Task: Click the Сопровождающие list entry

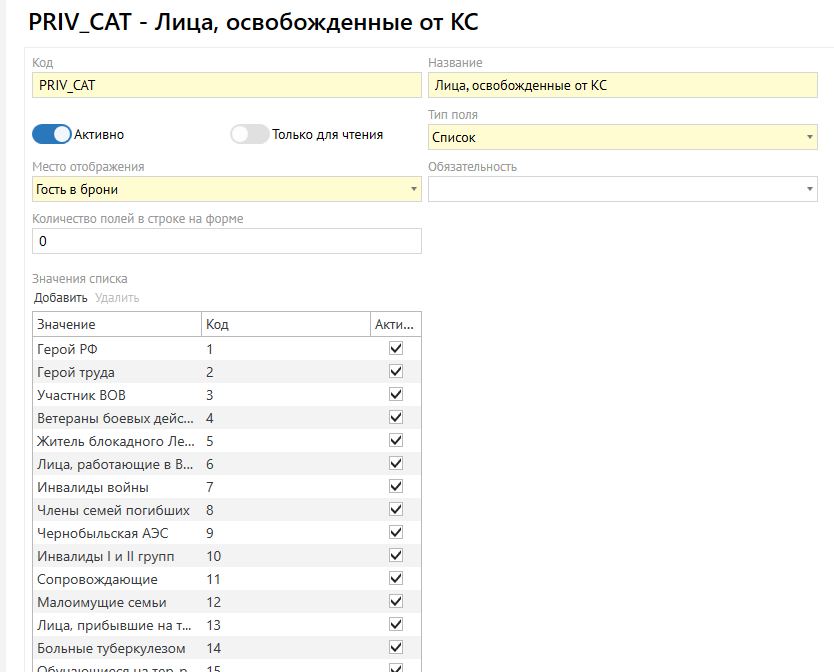Action: point(116,579)
